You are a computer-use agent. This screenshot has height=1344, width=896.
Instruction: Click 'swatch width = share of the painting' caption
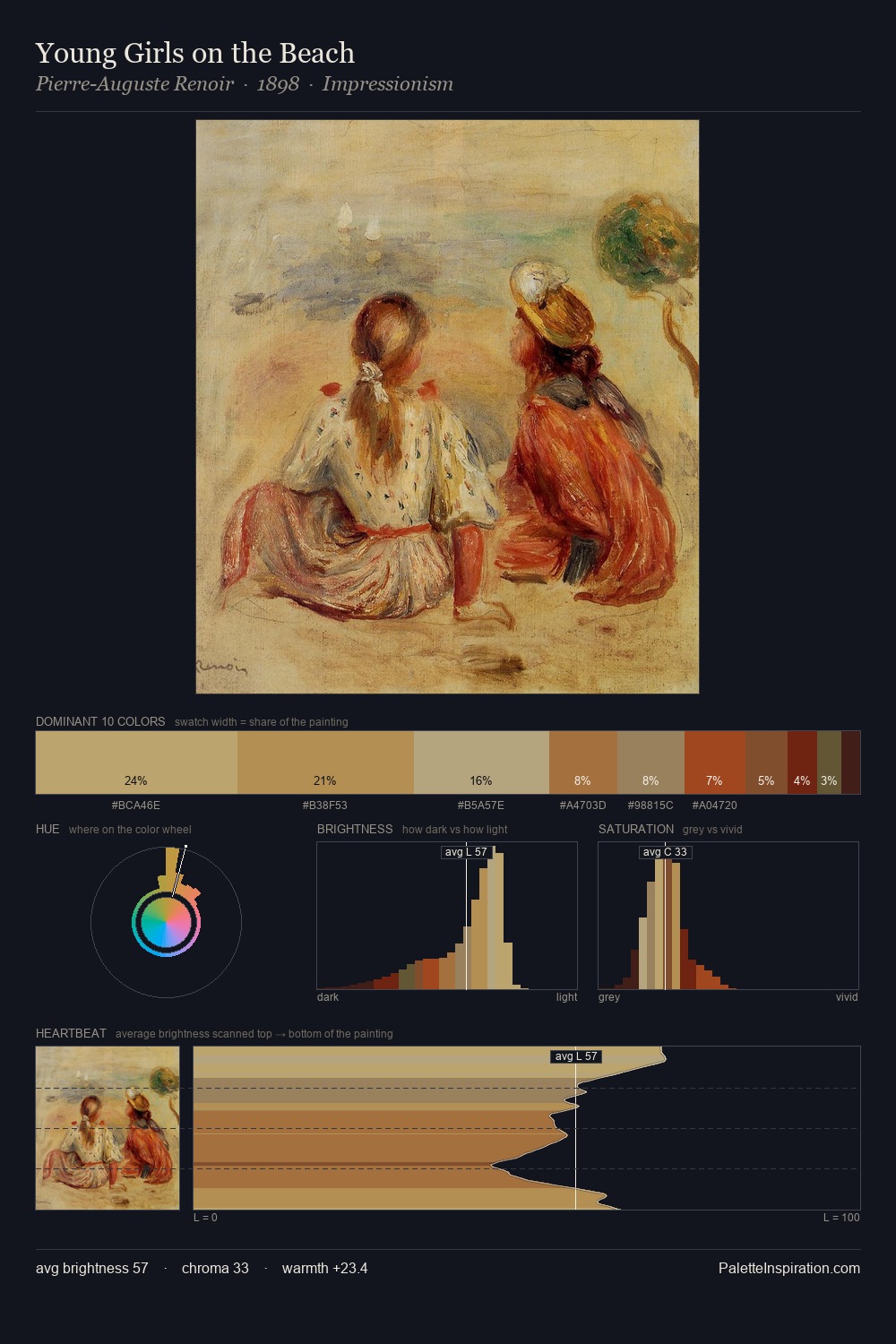[x=262, y=722]
